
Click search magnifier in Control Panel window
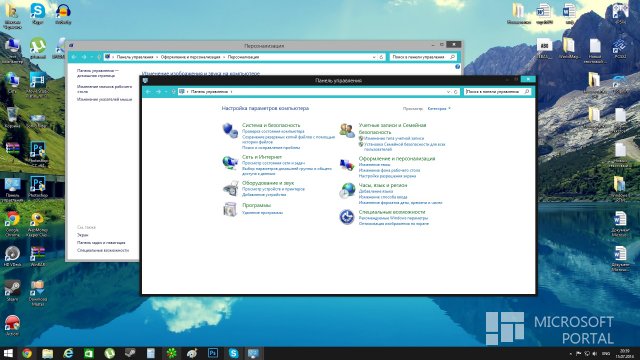pyautogui.click(x=527, y=92)
